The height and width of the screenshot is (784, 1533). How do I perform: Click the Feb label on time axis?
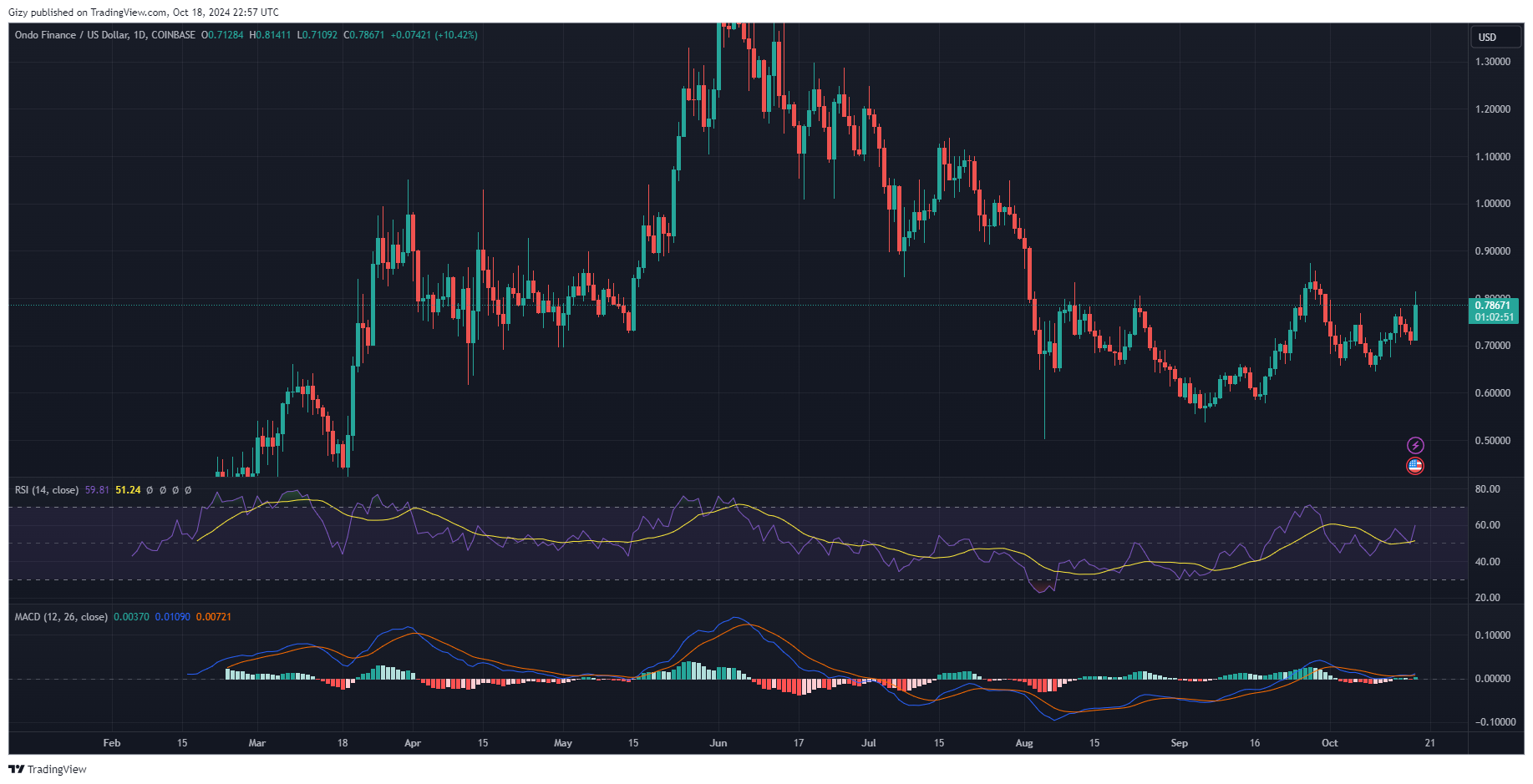112,743
